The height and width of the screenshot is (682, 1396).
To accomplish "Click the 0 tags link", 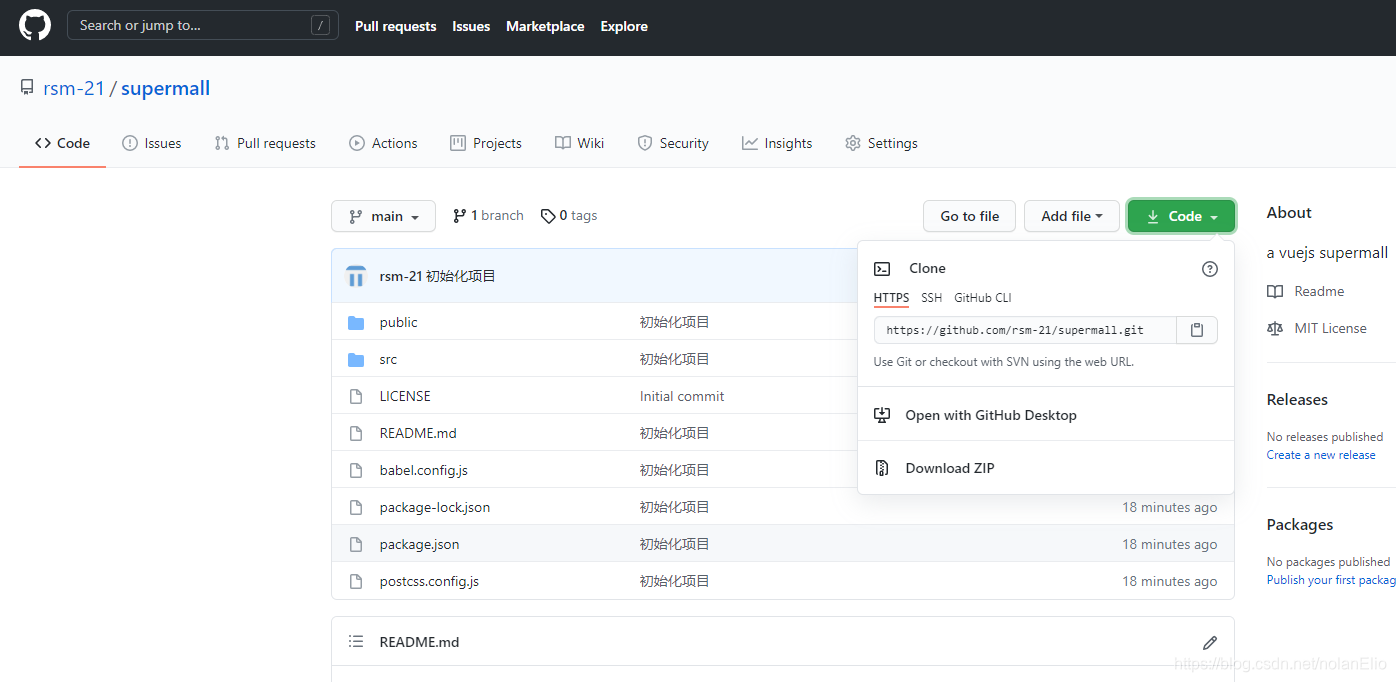I will (x=569, y=216).
